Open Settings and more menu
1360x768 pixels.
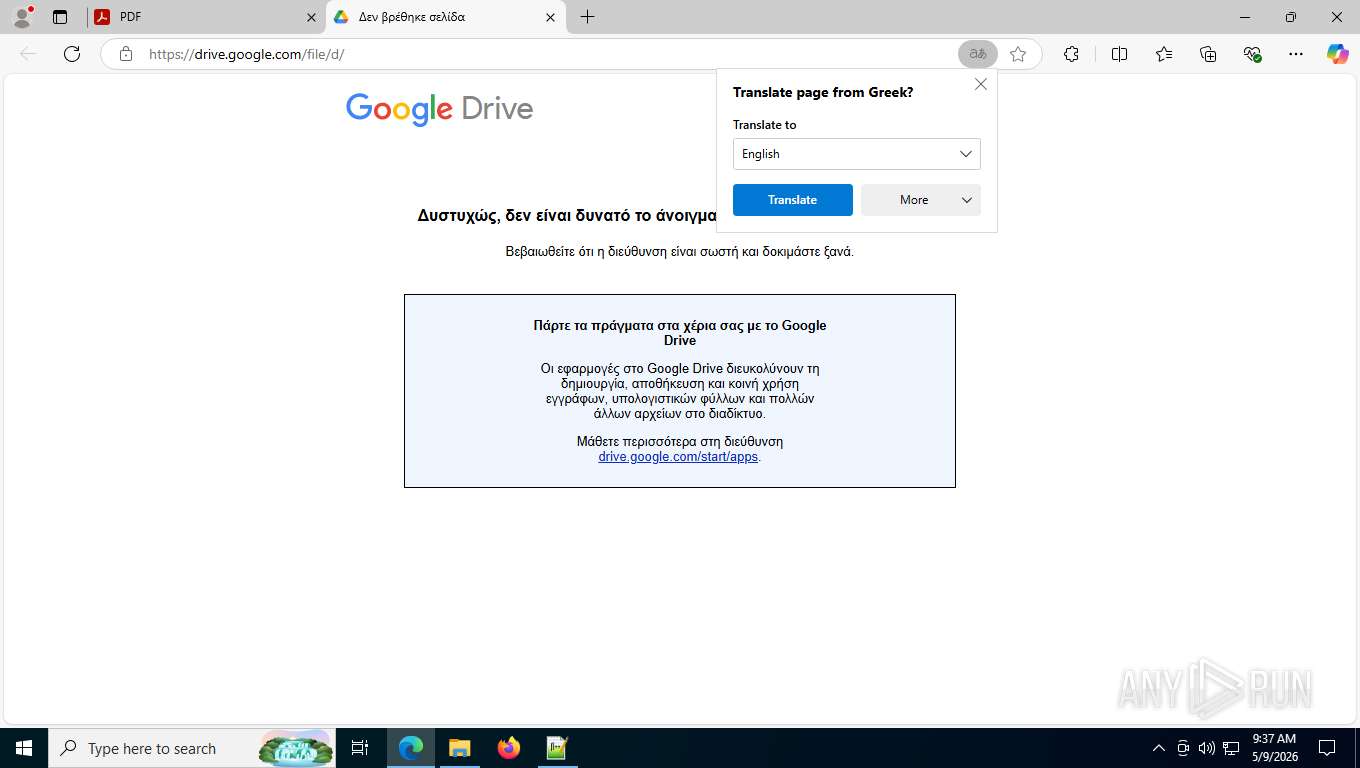pyautogui.click(x=1296, y=54)
